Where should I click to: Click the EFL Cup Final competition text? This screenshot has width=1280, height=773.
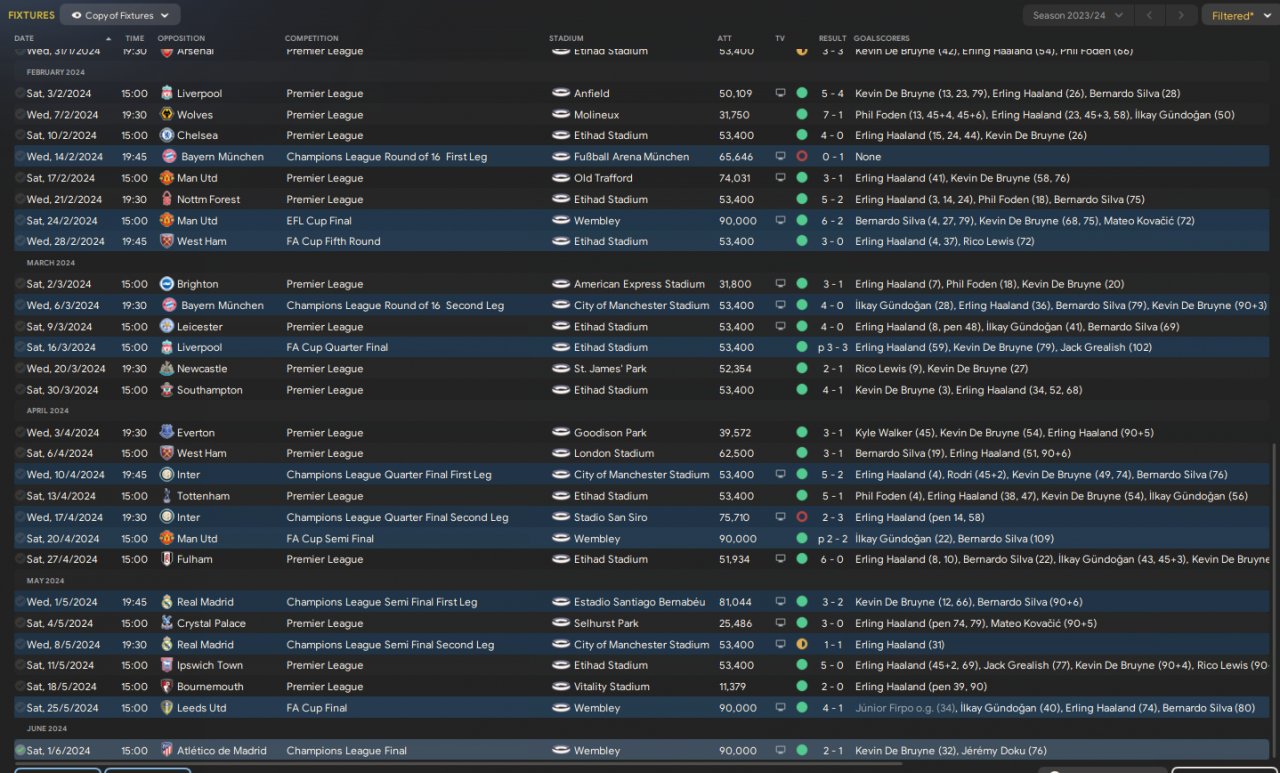[x=319, y=221]
